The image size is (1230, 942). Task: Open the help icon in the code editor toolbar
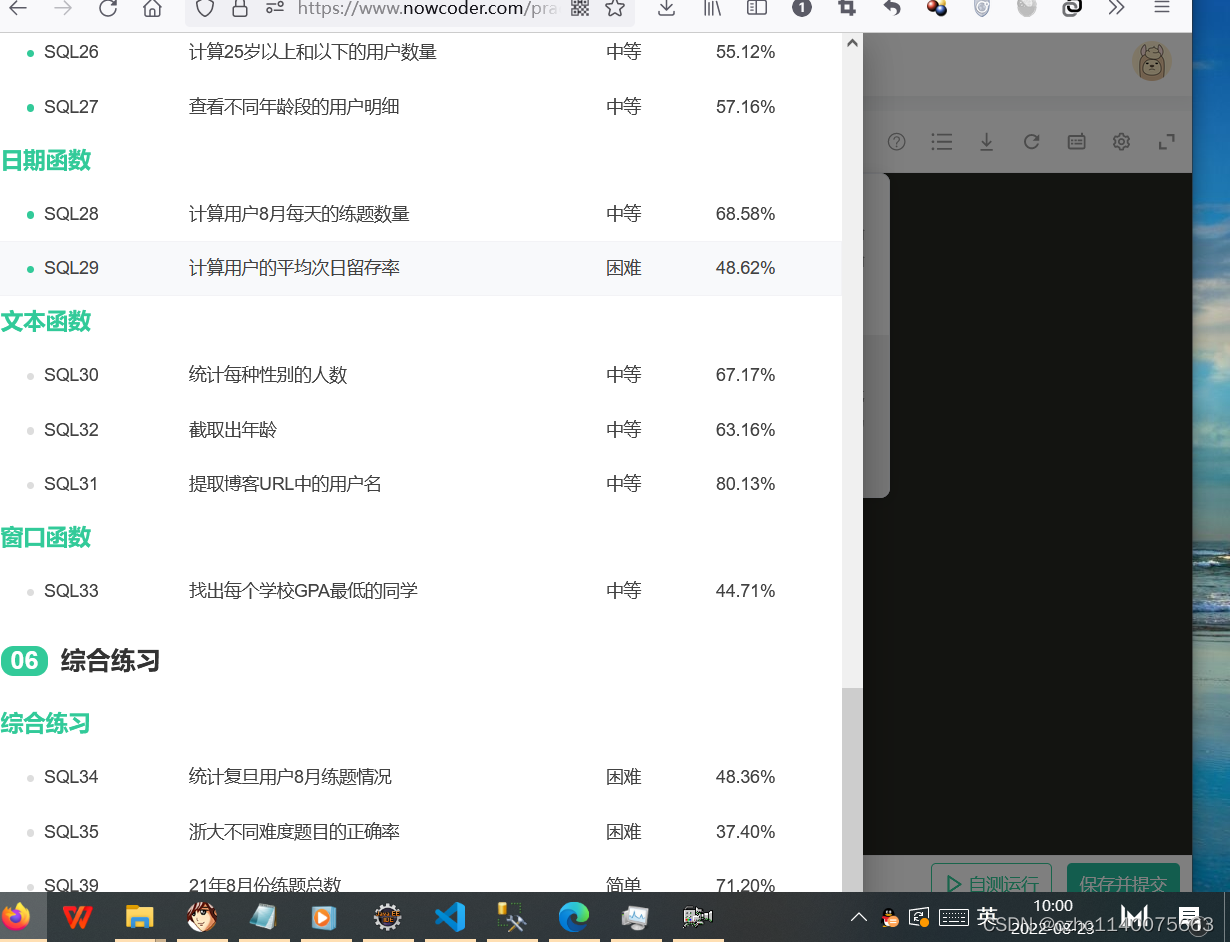pyautogui.click(x=896, y=141)
